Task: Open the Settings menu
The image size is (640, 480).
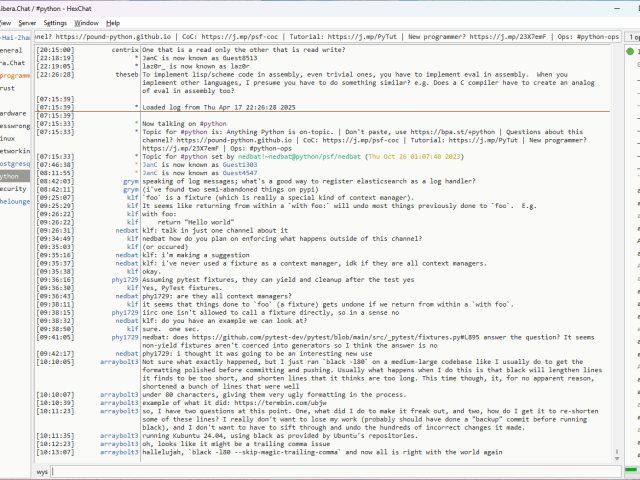Action: point(56,22)
